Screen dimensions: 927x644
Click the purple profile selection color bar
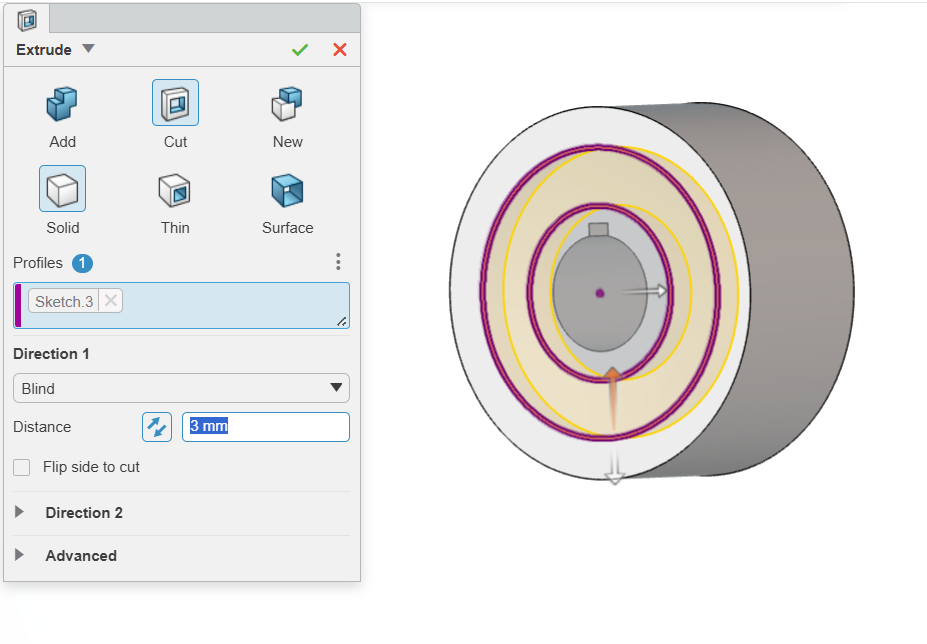(18, 305)
